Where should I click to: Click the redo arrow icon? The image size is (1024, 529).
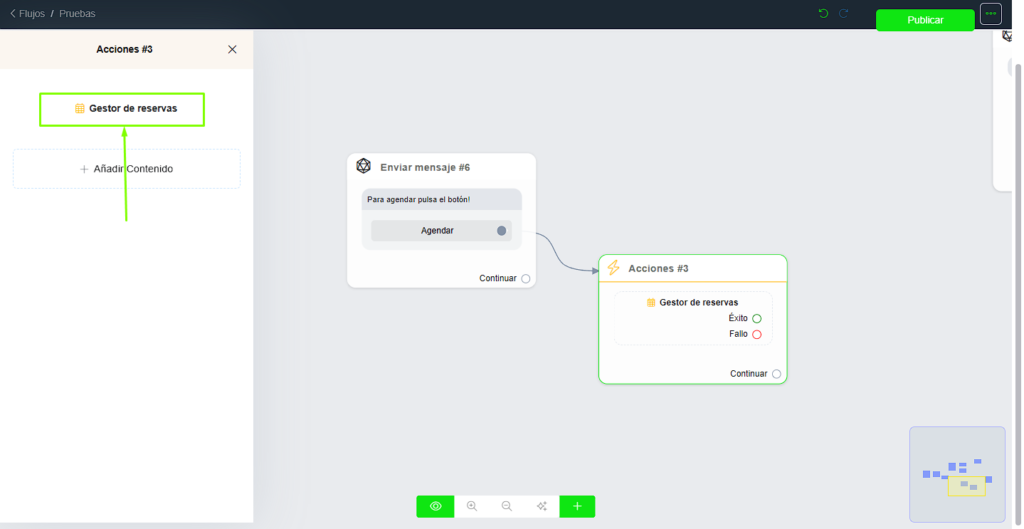843,14
